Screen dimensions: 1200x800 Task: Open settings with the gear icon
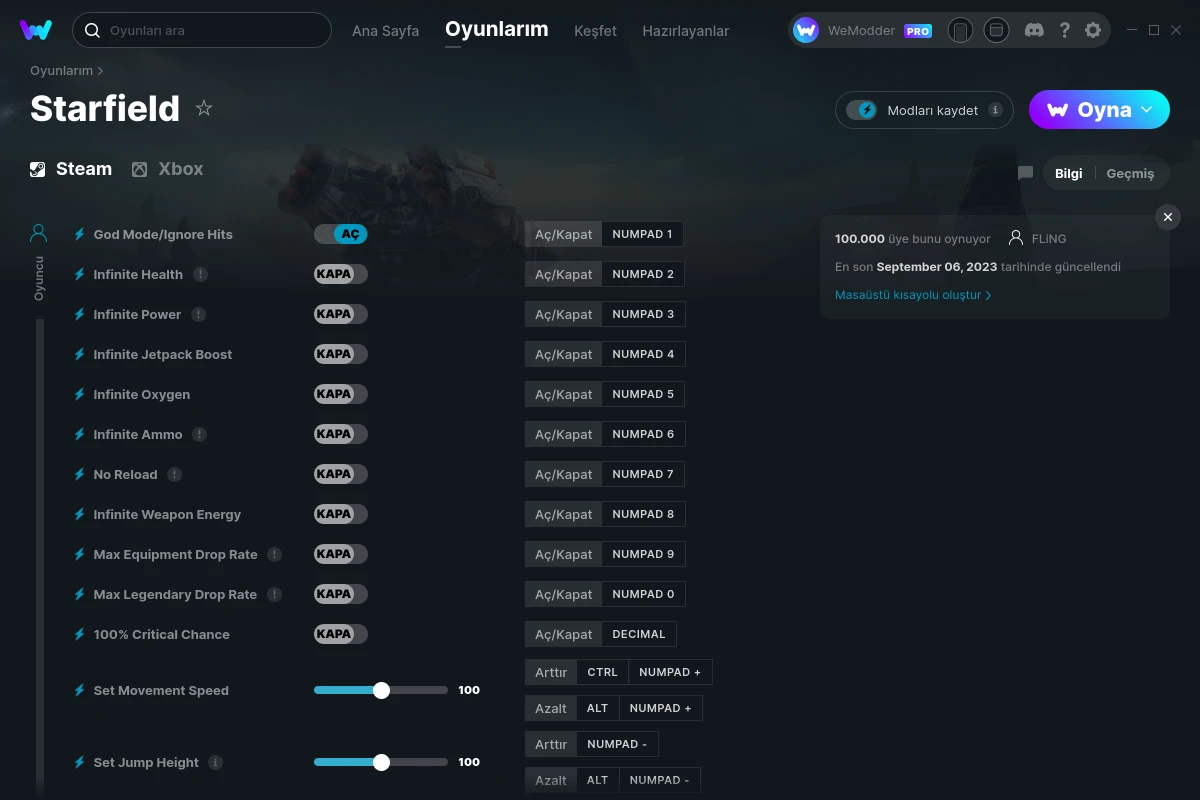click(x=1093, y=30)
